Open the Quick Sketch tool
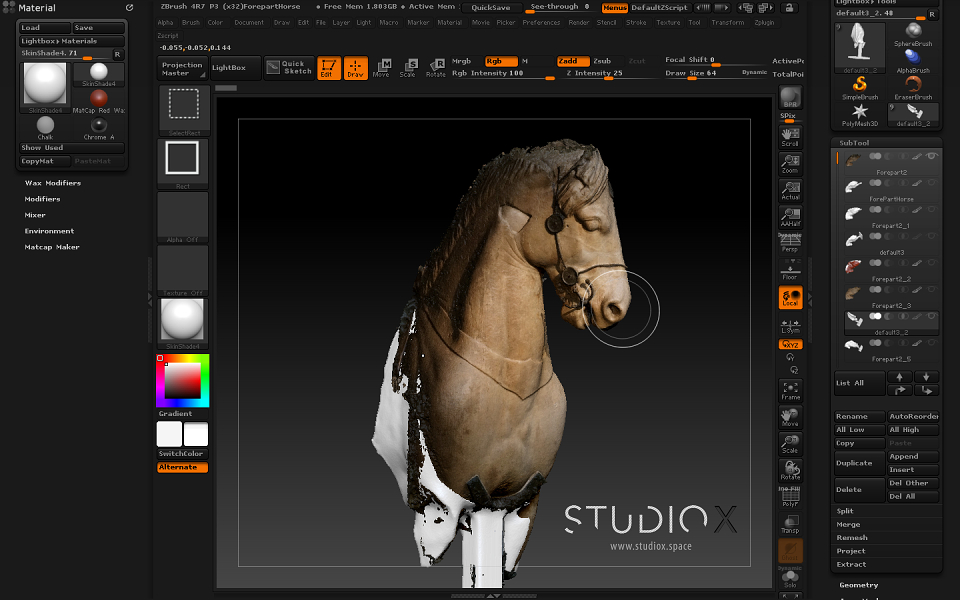Screen dimensions: 960x600 click(290, 68)
